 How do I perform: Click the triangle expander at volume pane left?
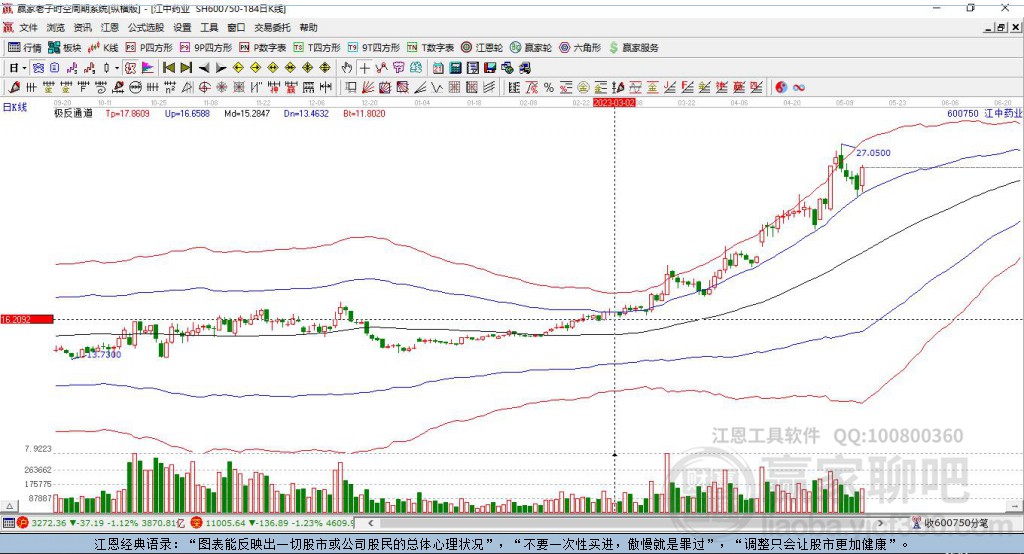(x=9, y=506)
